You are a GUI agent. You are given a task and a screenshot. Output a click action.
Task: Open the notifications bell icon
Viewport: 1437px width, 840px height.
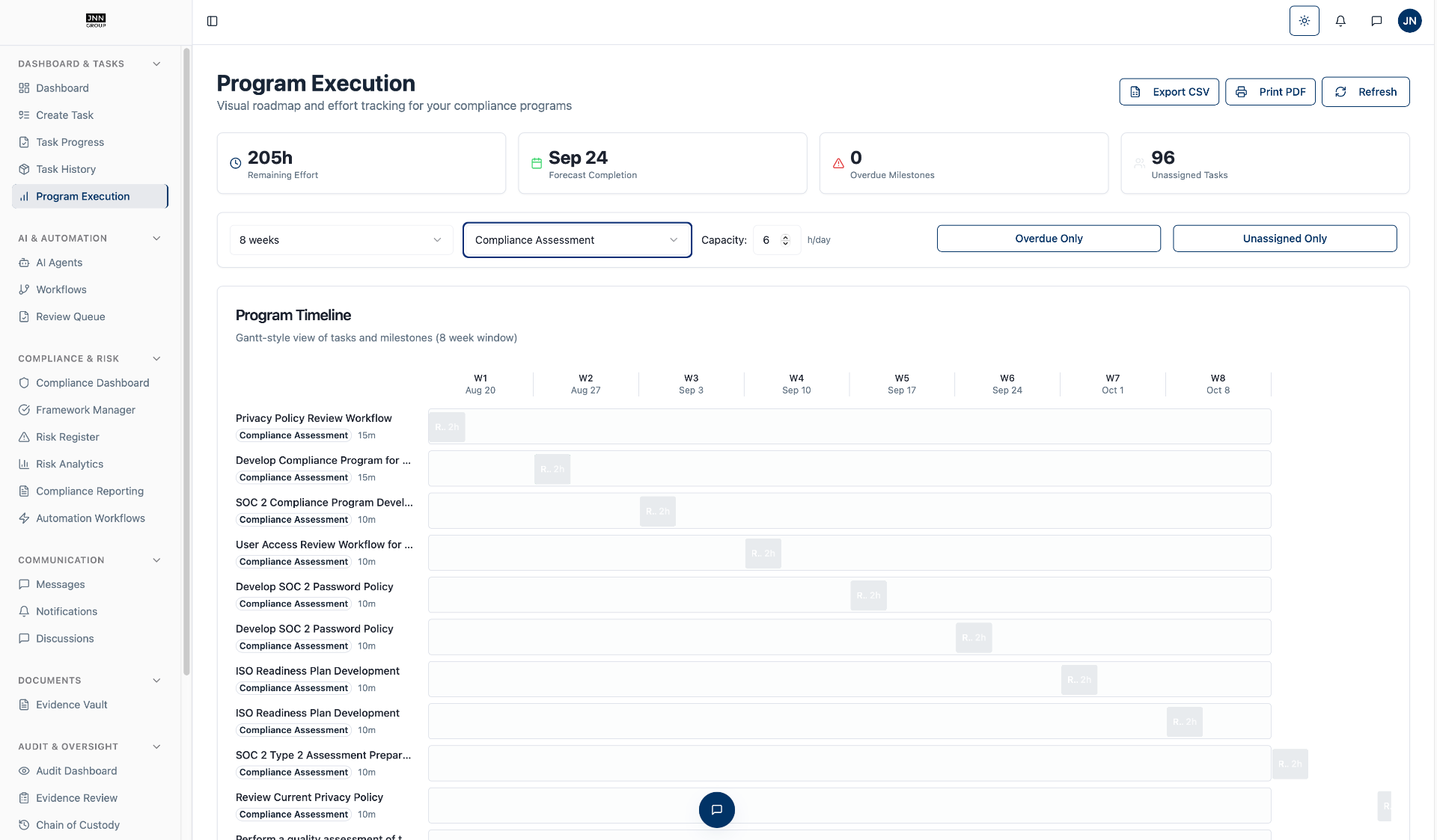(1340, 21)
